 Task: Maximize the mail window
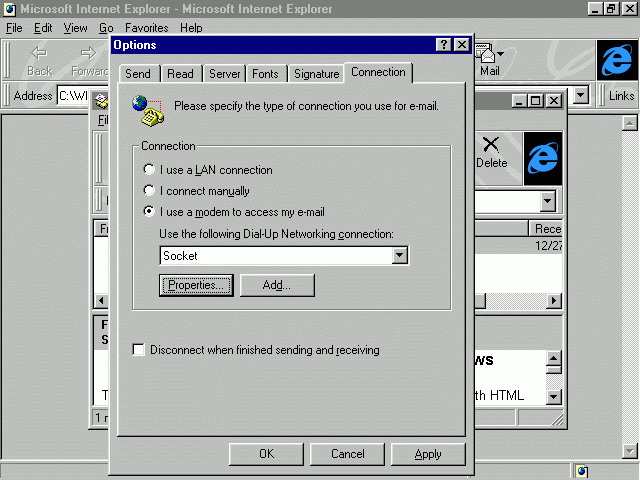[536, 100]
